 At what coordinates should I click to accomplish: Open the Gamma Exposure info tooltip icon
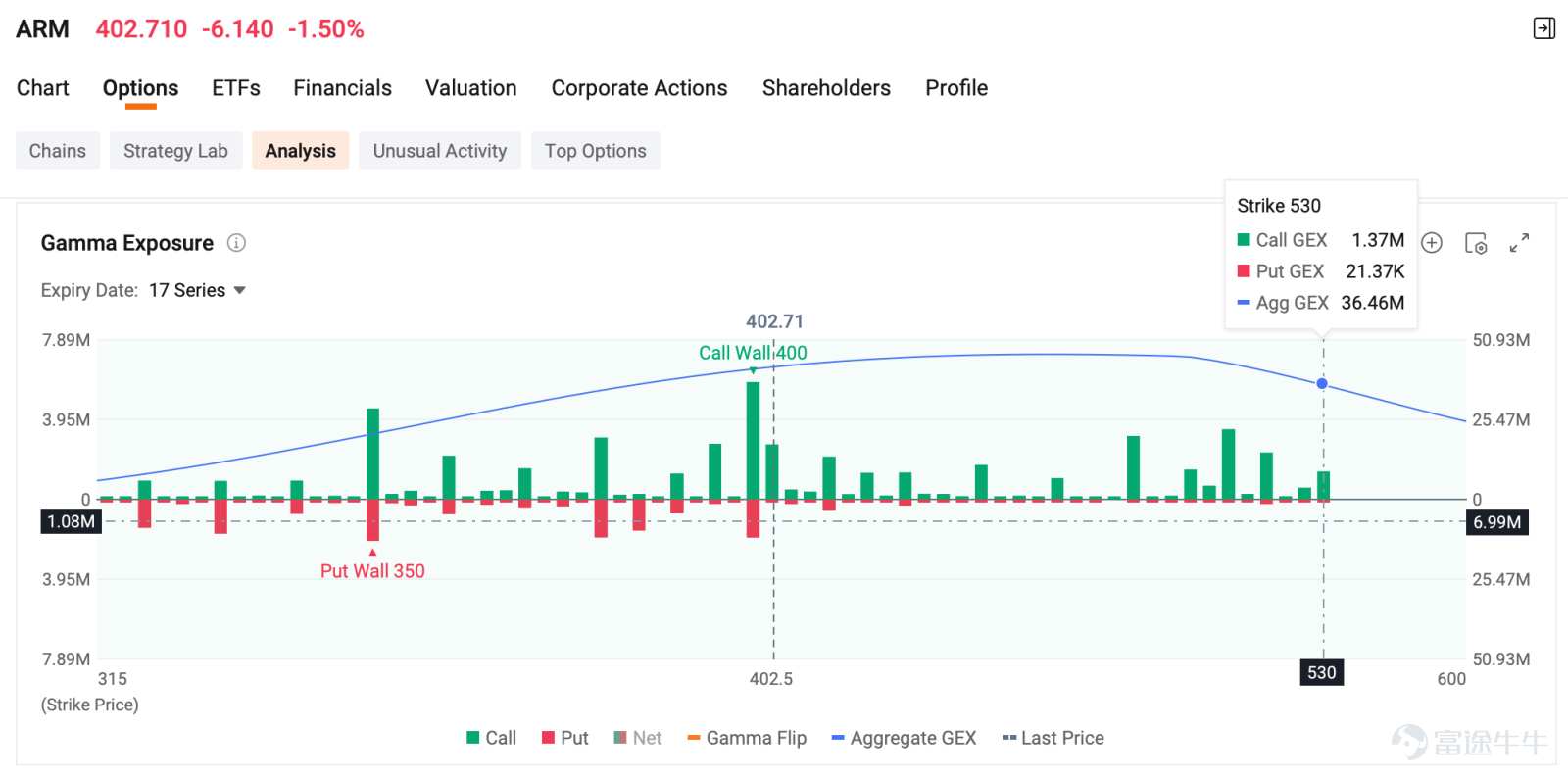(236, 243)
